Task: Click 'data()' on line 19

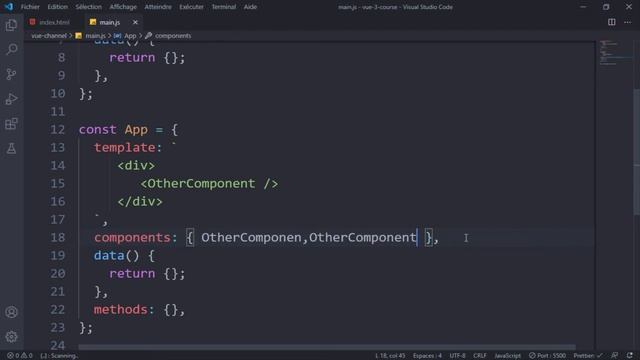Action: [117, 256]
